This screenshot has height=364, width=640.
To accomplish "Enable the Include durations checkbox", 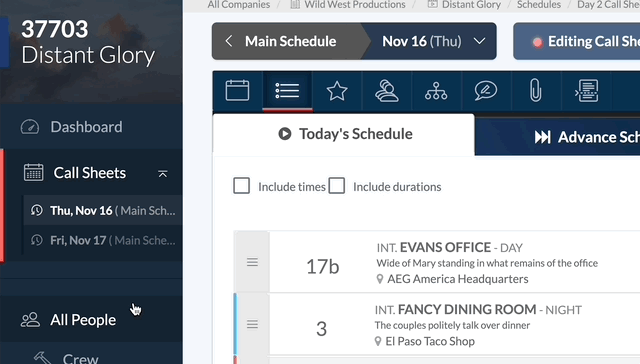I will 337,186.
